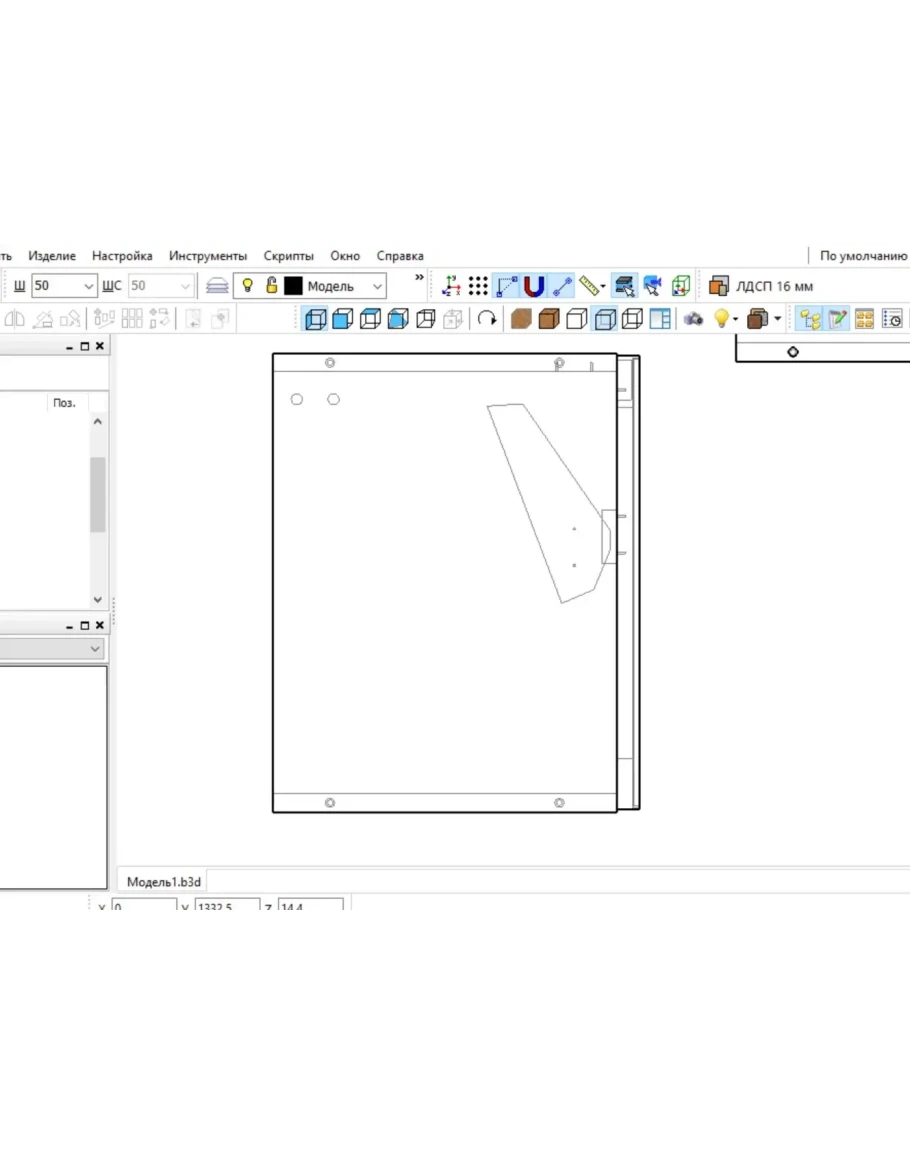The image size is (910, 1155).
Task: Toggle the dotted grid snap
Action: [x=478, y=286]
